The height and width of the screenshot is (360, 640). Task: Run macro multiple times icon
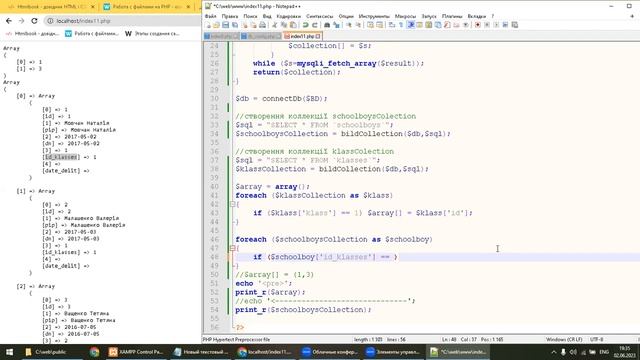(x=505, y=25)
